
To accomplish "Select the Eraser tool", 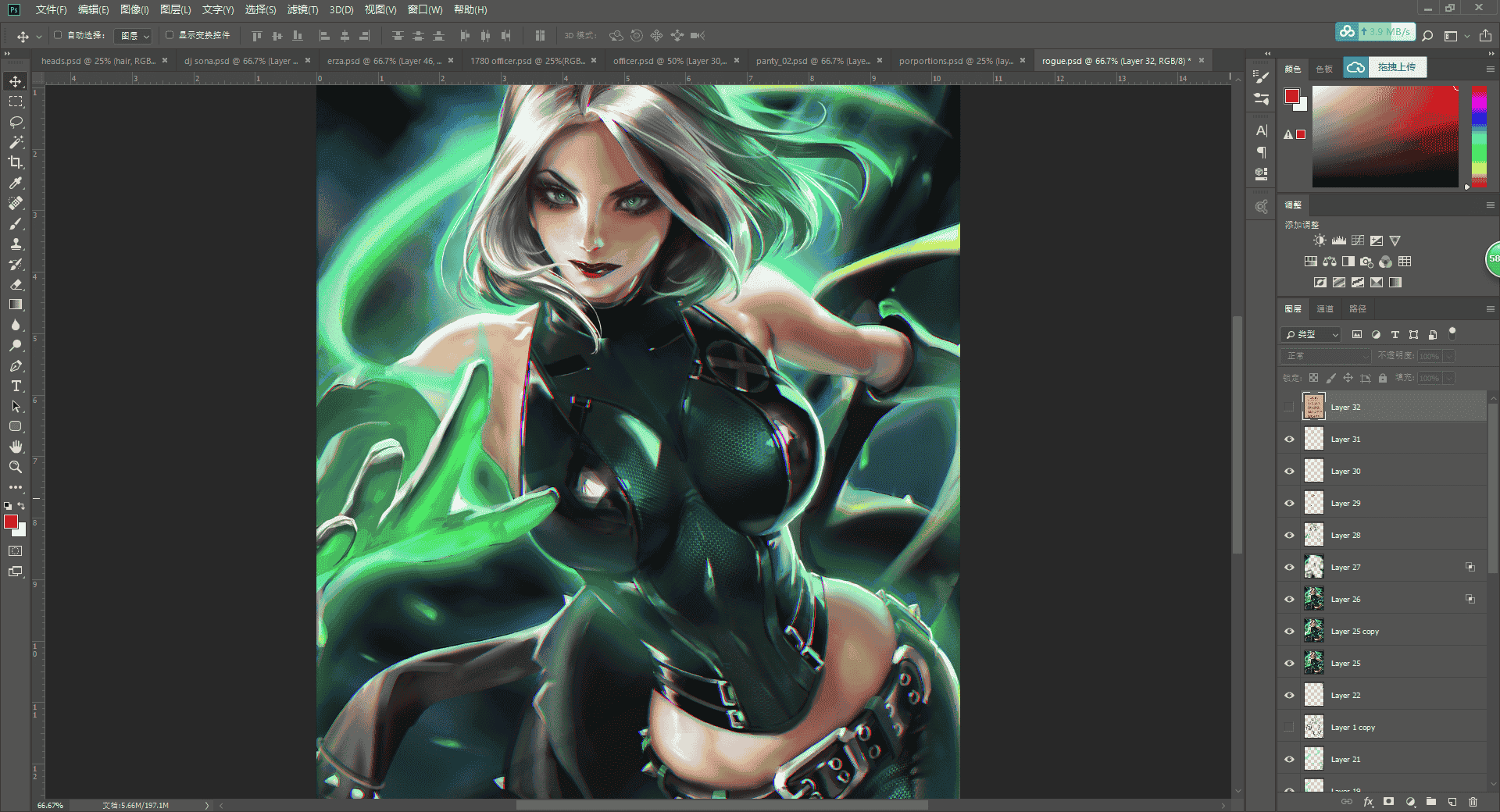I will click(x=16, y=284).
